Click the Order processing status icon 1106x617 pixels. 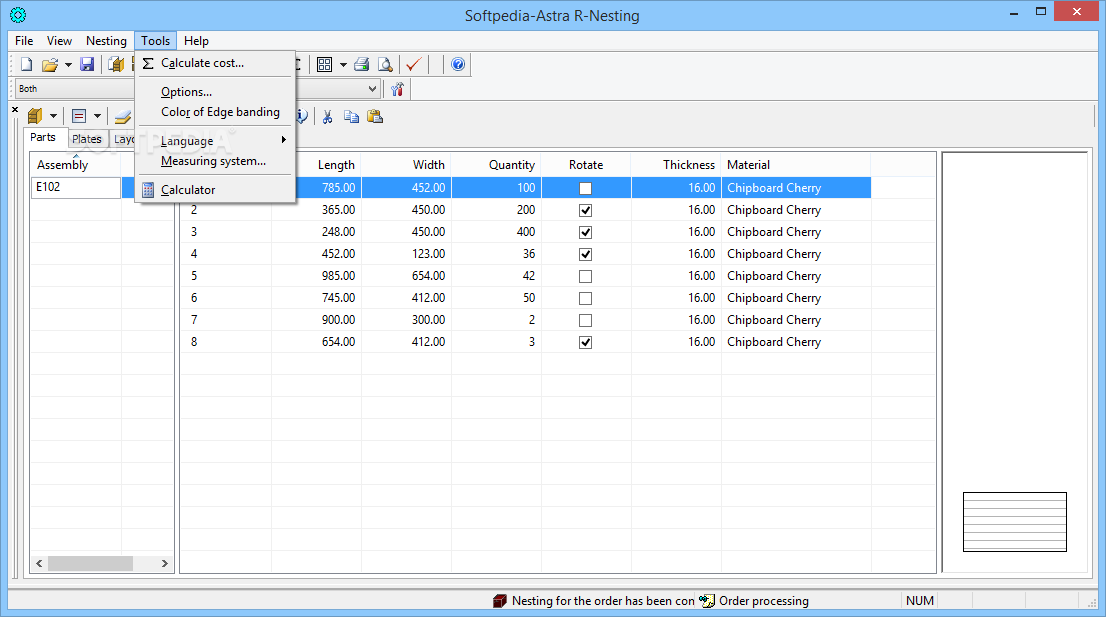707,601
